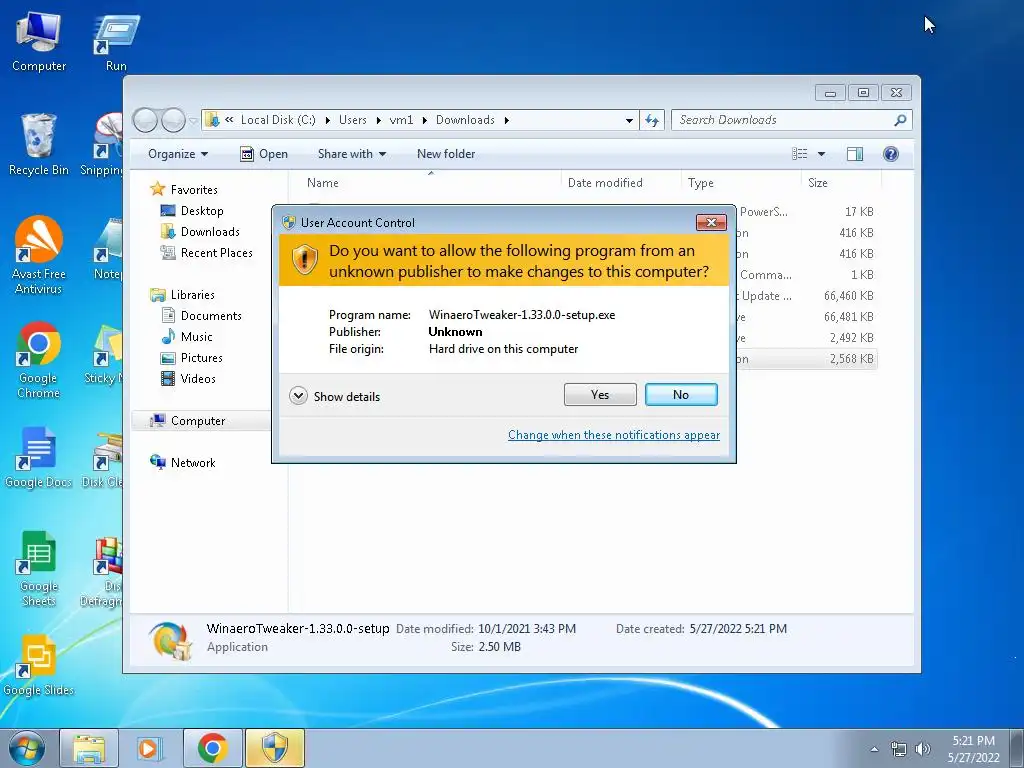The image size is (1024, 768).
Task: Select Local Disk (C:) in breadcrumb
Action: [x=278, y=120]
